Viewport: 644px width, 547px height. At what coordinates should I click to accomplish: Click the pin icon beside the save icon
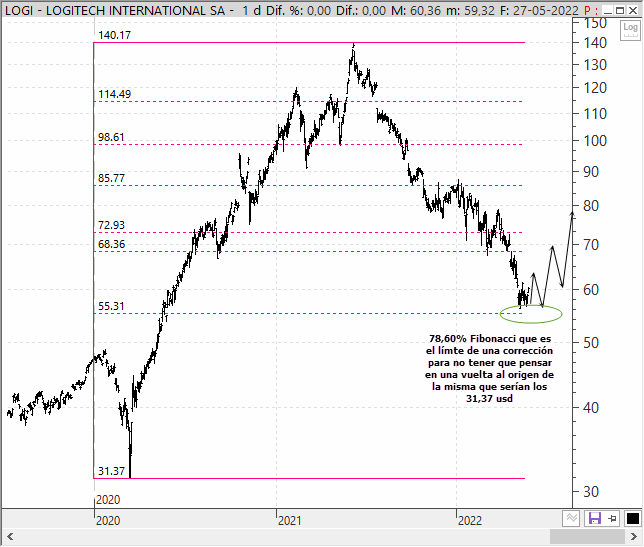(x=612, y=518)
